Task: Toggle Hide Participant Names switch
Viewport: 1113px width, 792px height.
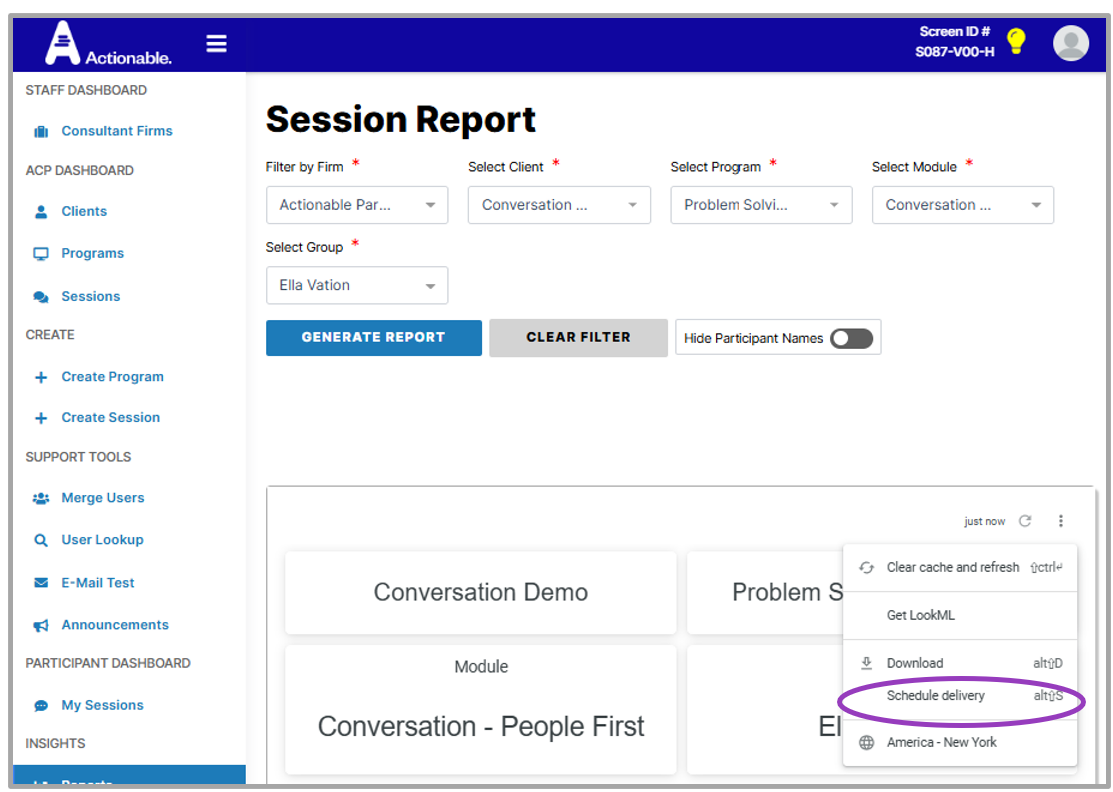Action: point(851,338)
